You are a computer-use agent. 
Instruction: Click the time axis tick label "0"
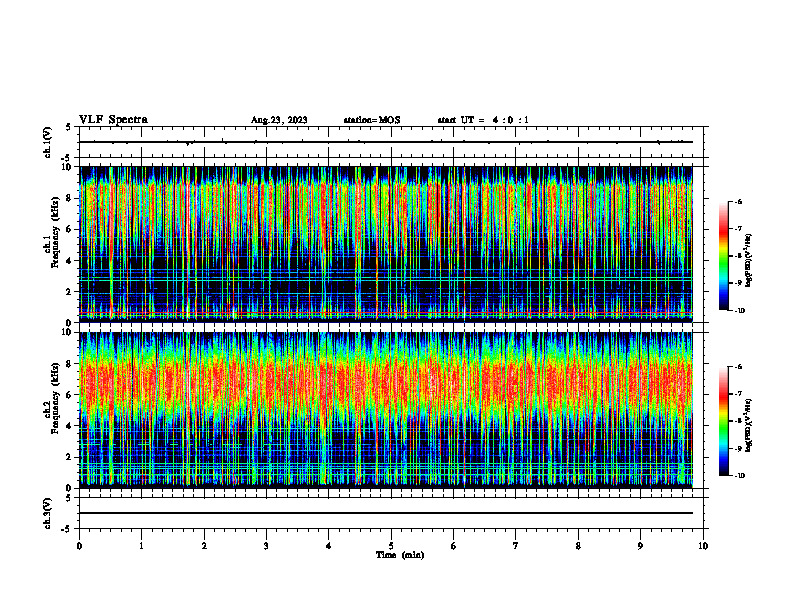pyautogui.click(x=79, y=546)
